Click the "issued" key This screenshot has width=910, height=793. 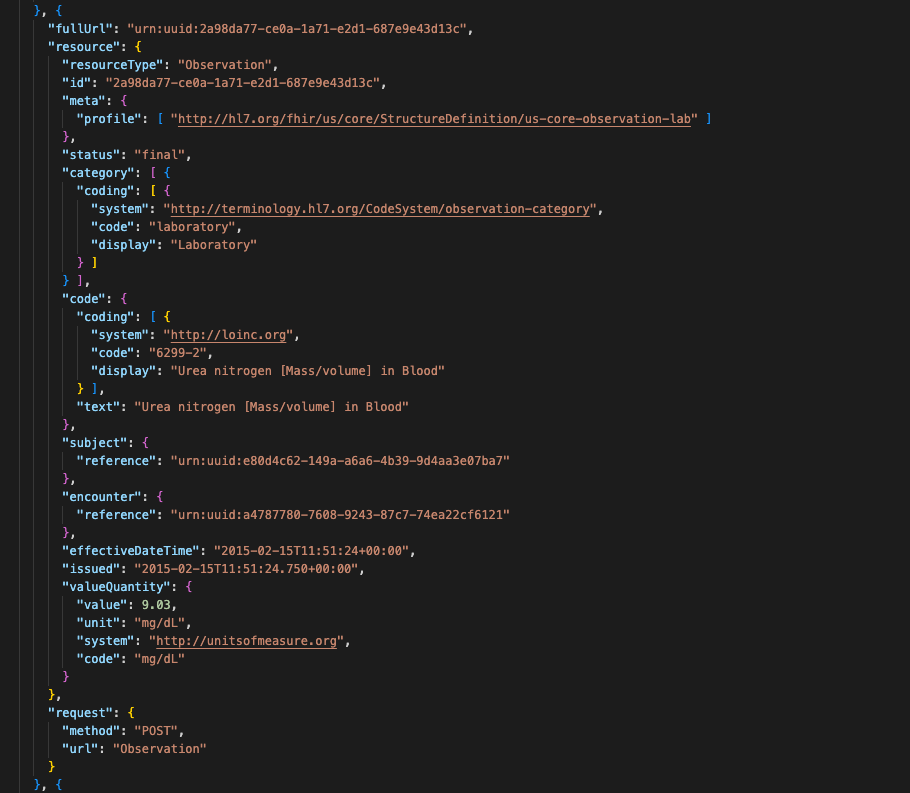point(91,569)
